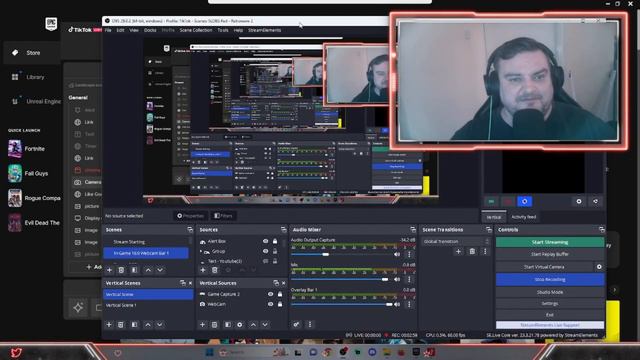Move vertical source up
The image size is (640, 360).
tap(253, 324)
